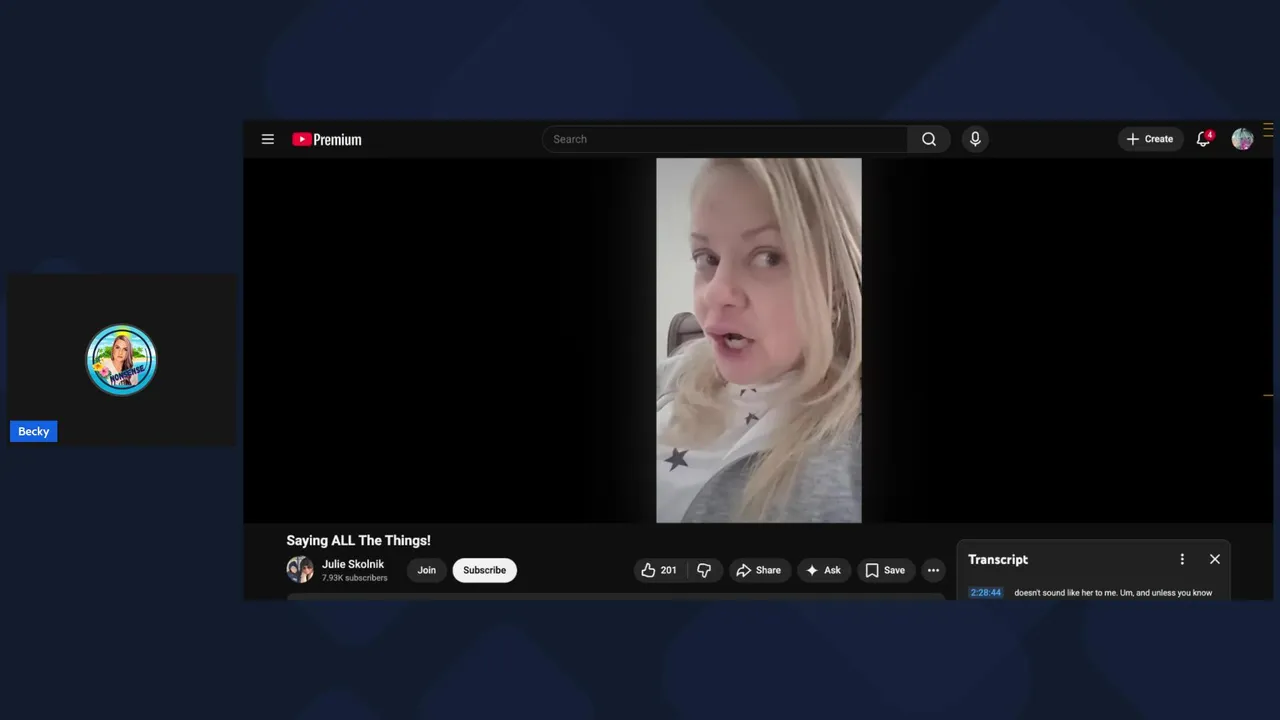
Task: Start voice search with microphone icon
Action: tap(975, 139)
